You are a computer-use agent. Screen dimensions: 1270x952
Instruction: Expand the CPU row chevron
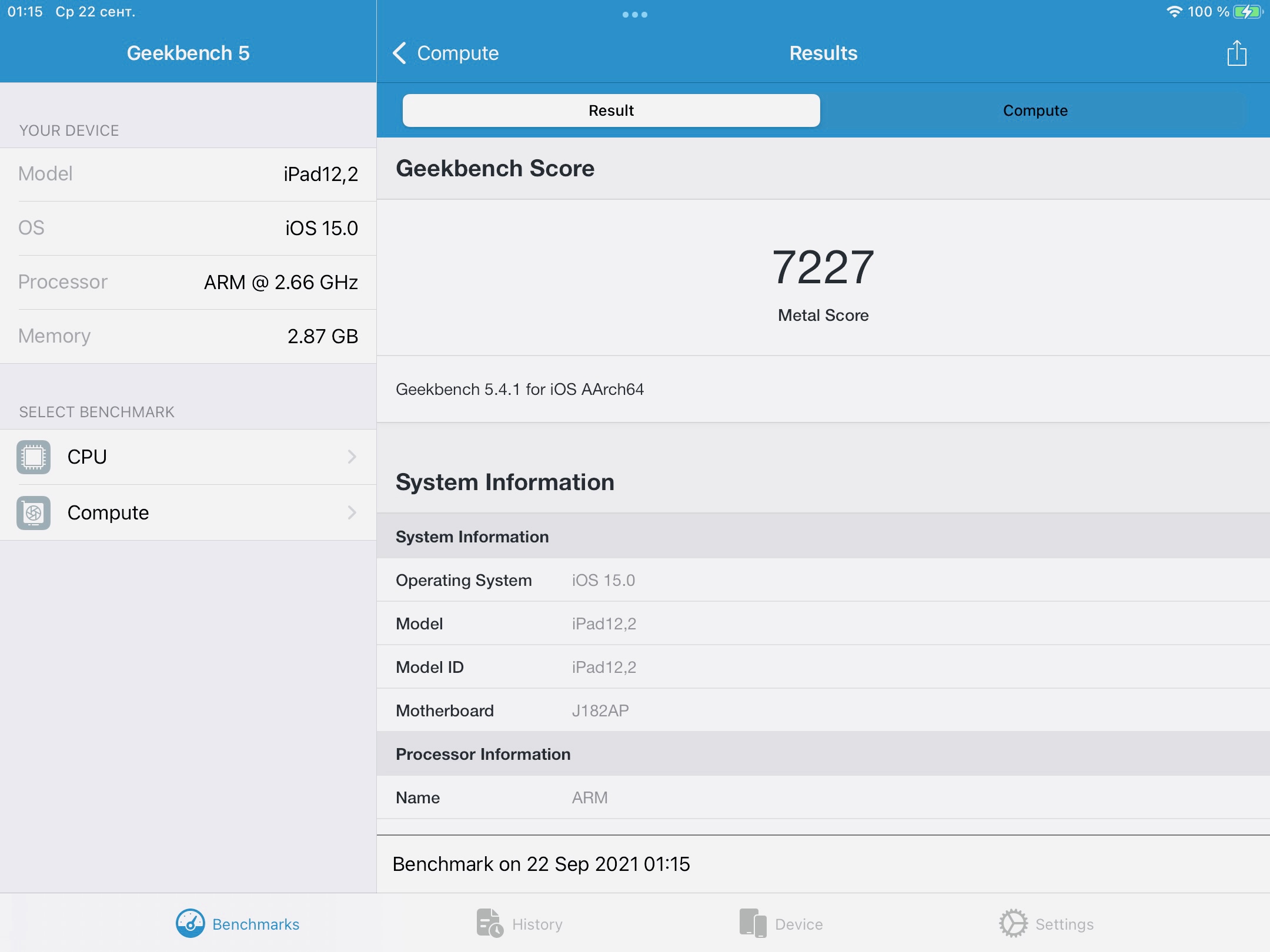352,457
